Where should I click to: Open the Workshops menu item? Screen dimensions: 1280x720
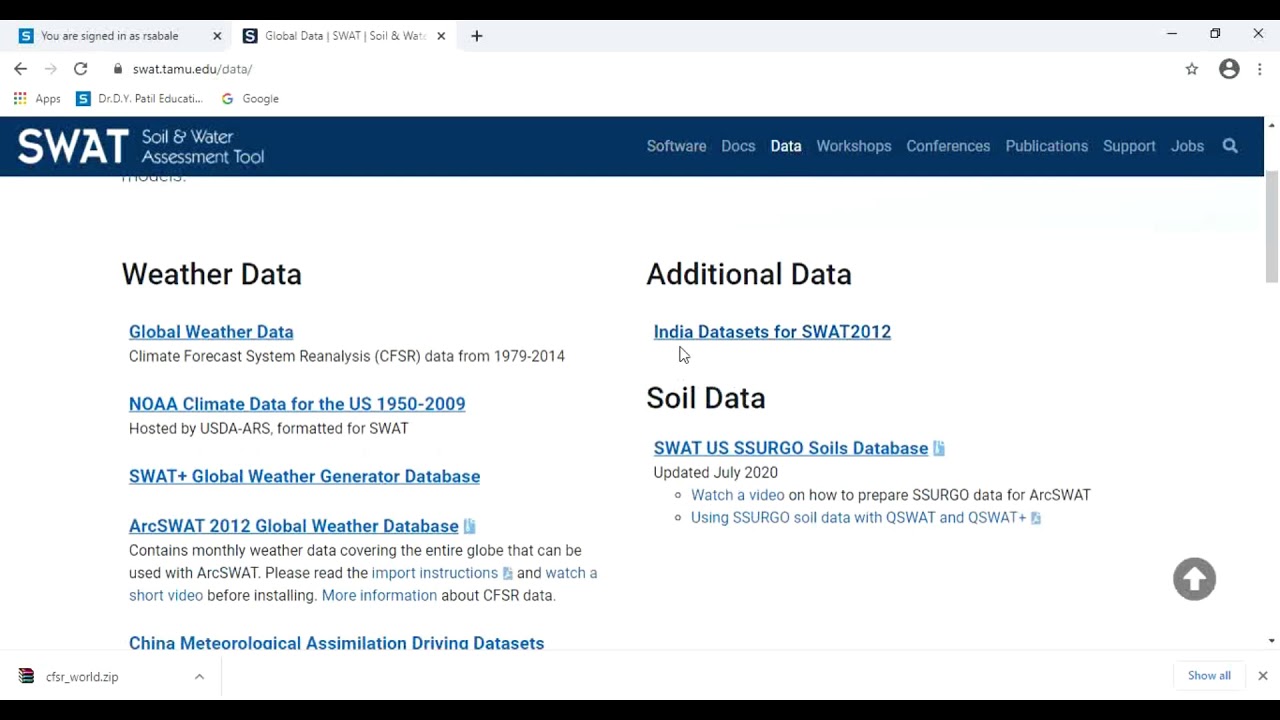(853, 146)
